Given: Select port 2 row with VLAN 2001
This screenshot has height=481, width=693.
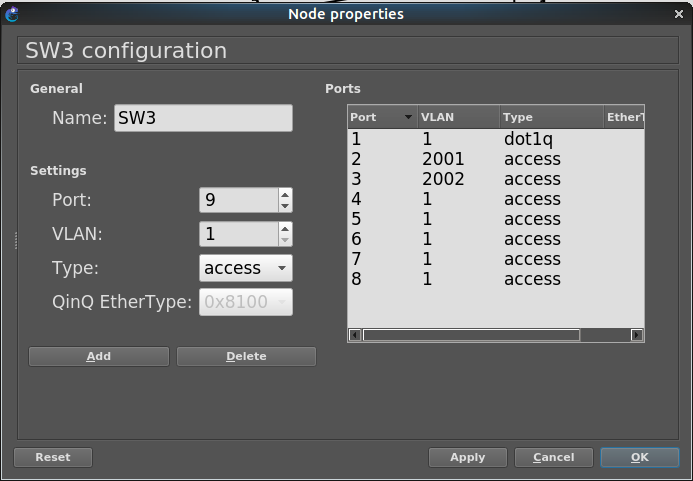Looking at the screenshot, I should (x=494, y=160).
